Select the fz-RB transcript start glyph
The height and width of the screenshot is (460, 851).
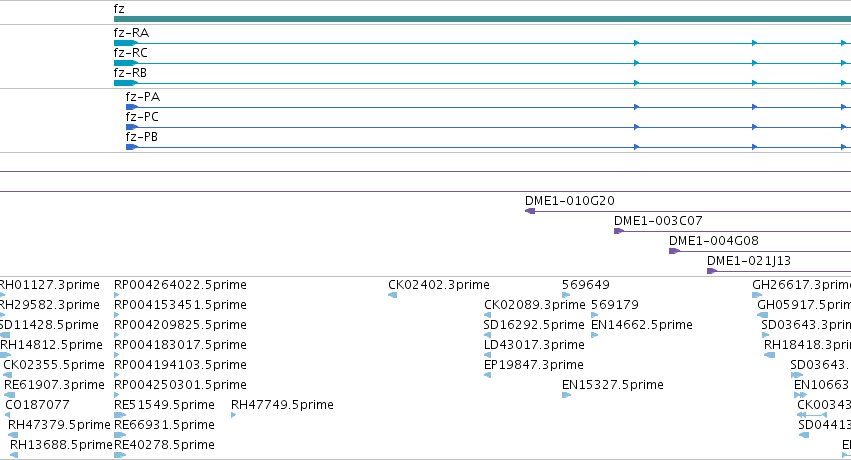click(x=125, y=83)
